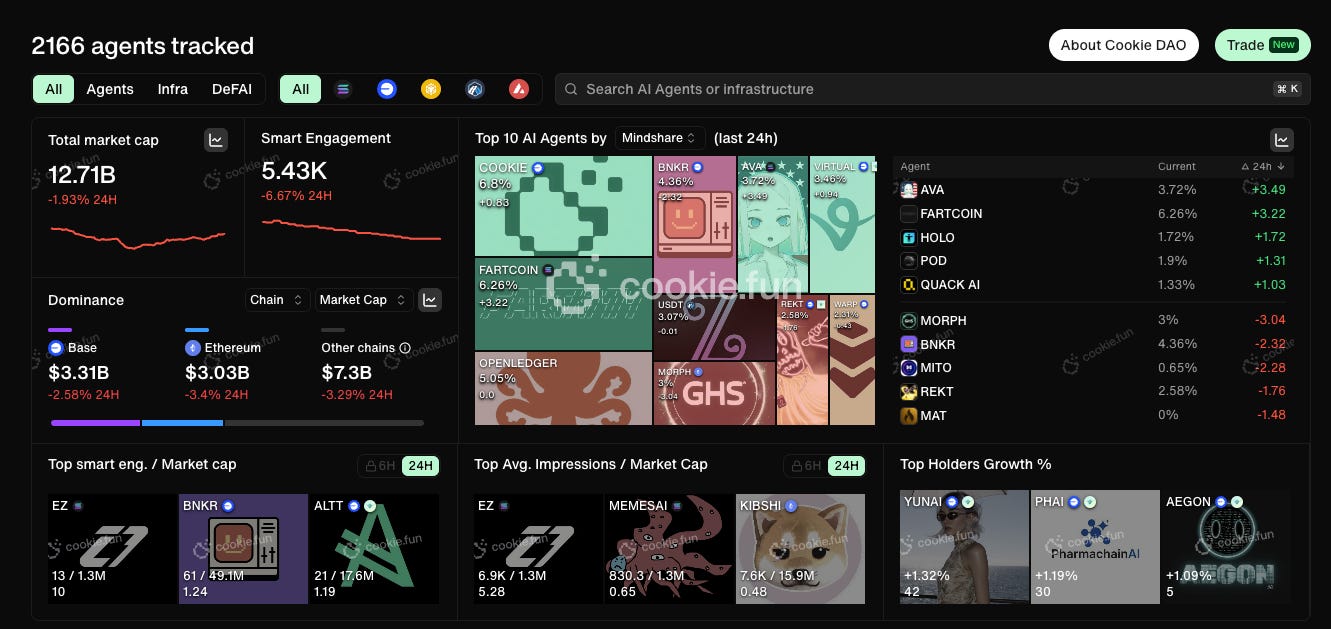
Task: Sort table by Current column
Action: coord(1177,167)
